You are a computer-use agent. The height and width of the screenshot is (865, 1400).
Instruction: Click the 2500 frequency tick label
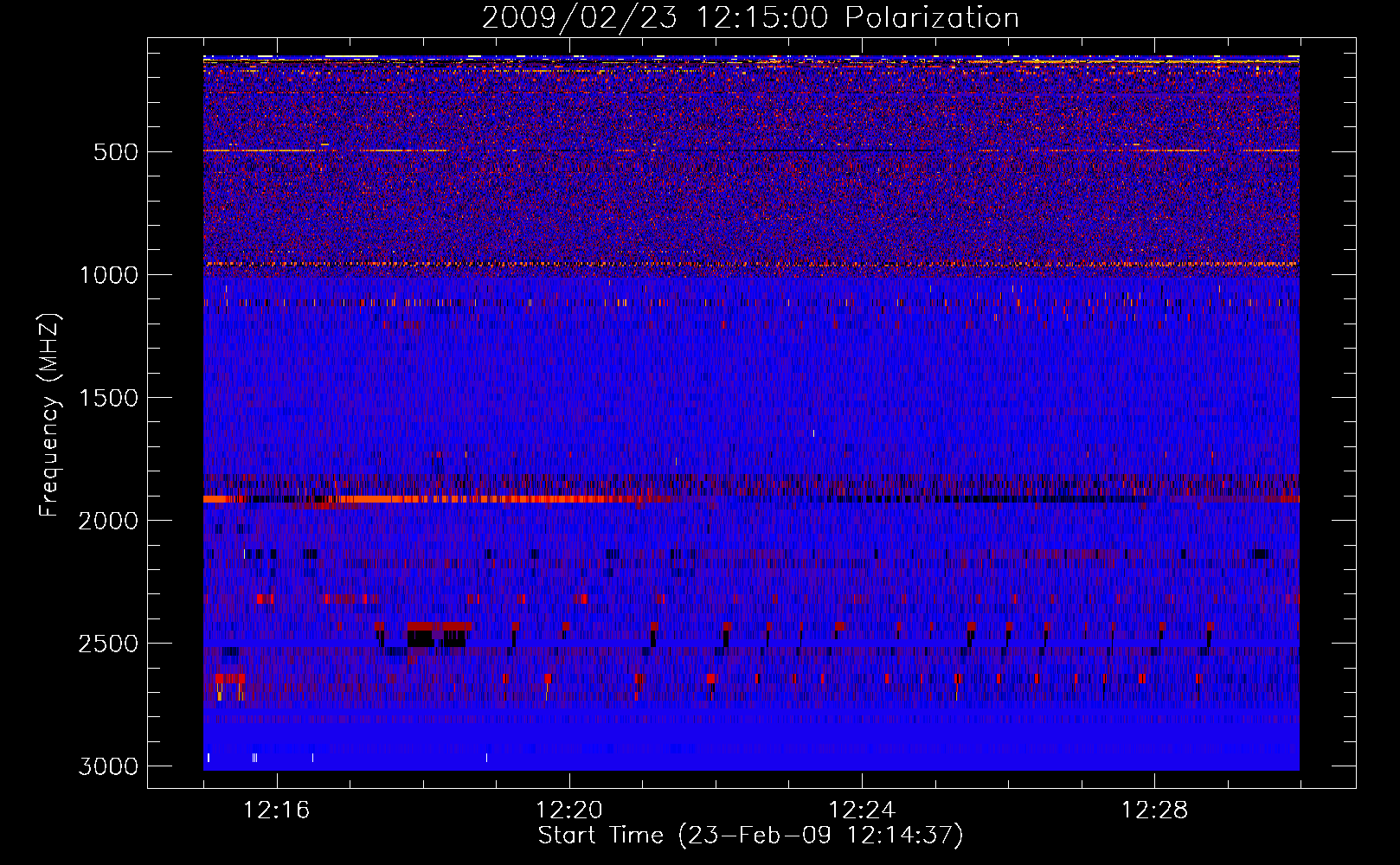coord(108,644)
